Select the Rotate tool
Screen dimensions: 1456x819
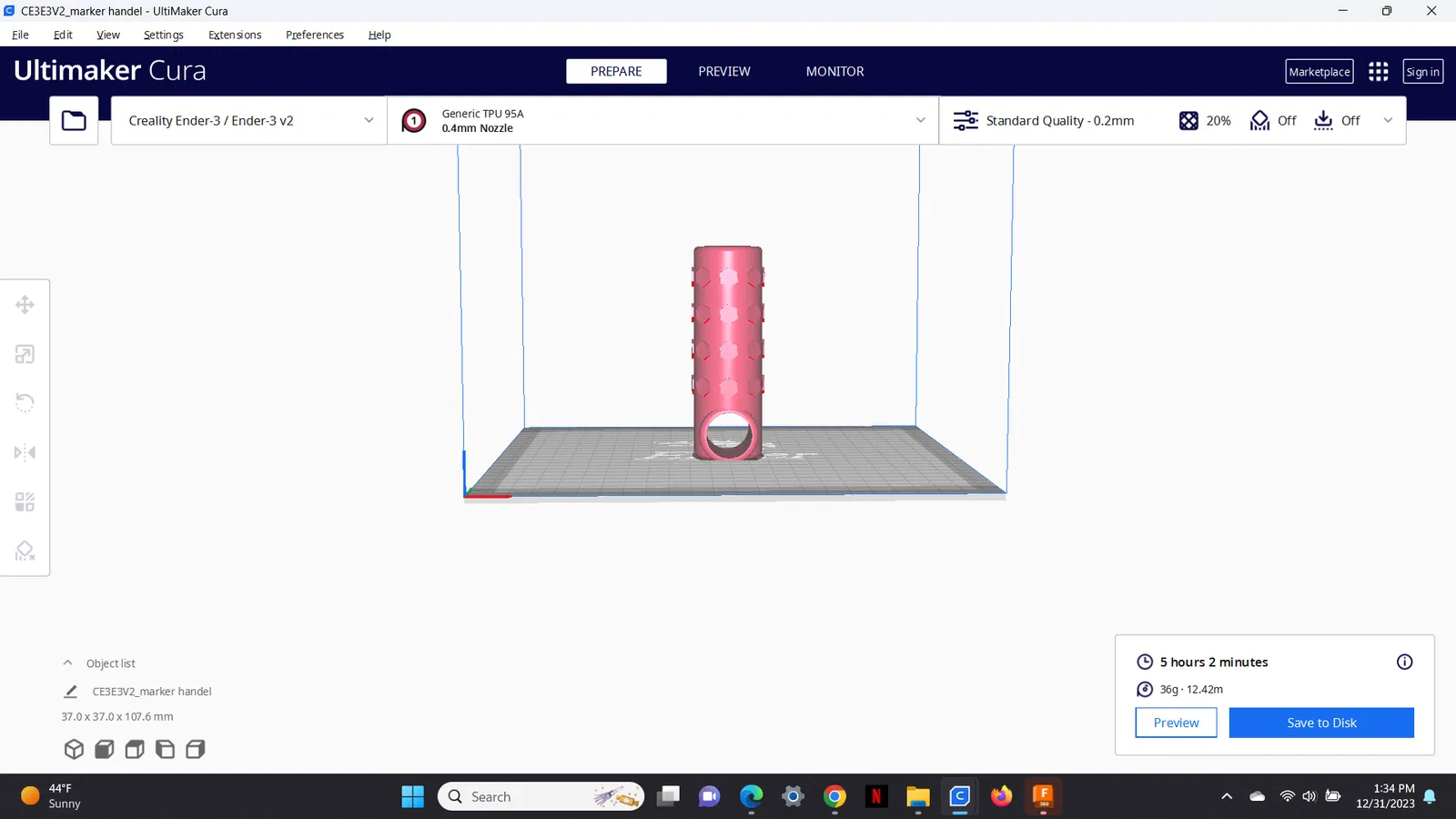coord(25,402)
